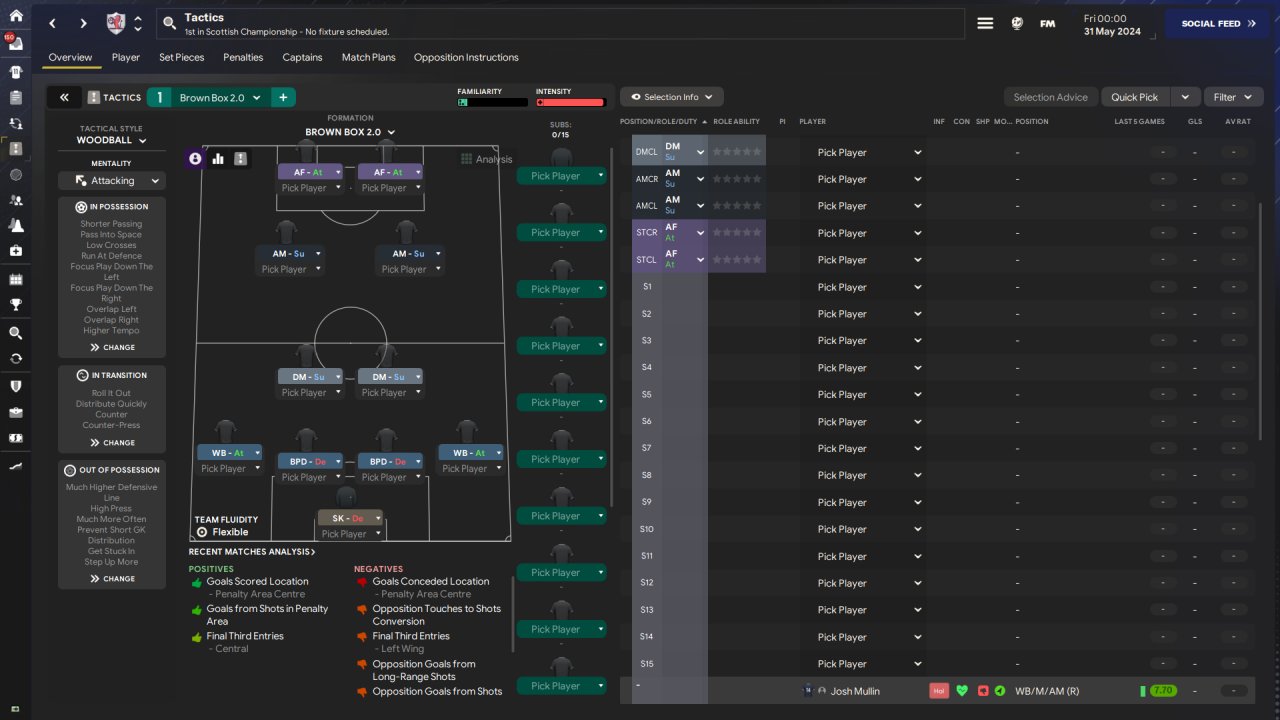The height and width of the screenshot is (720, 1280).
Task: Show the bar chart view on pitch
Action: tap(218, 159)
